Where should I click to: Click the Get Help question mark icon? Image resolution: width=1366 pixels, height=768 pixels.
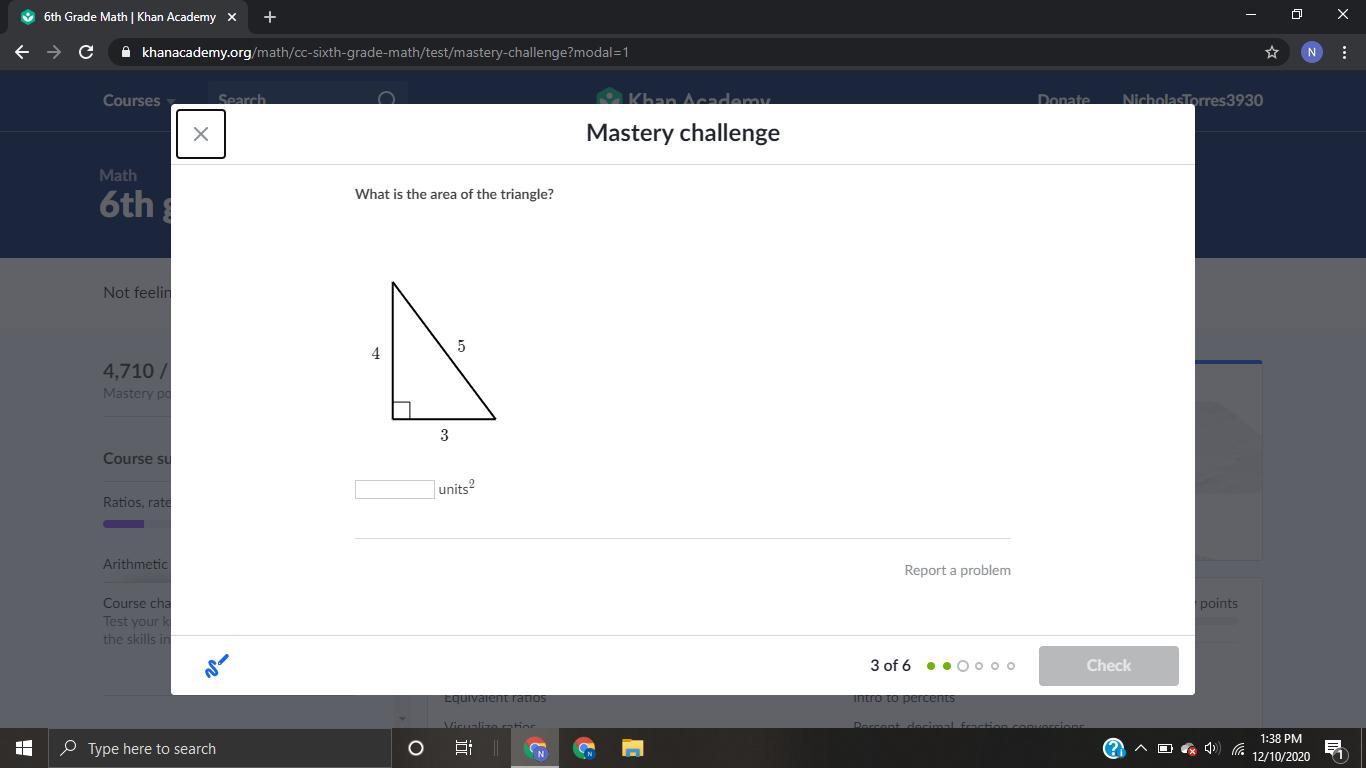(x=1113, y=748)
